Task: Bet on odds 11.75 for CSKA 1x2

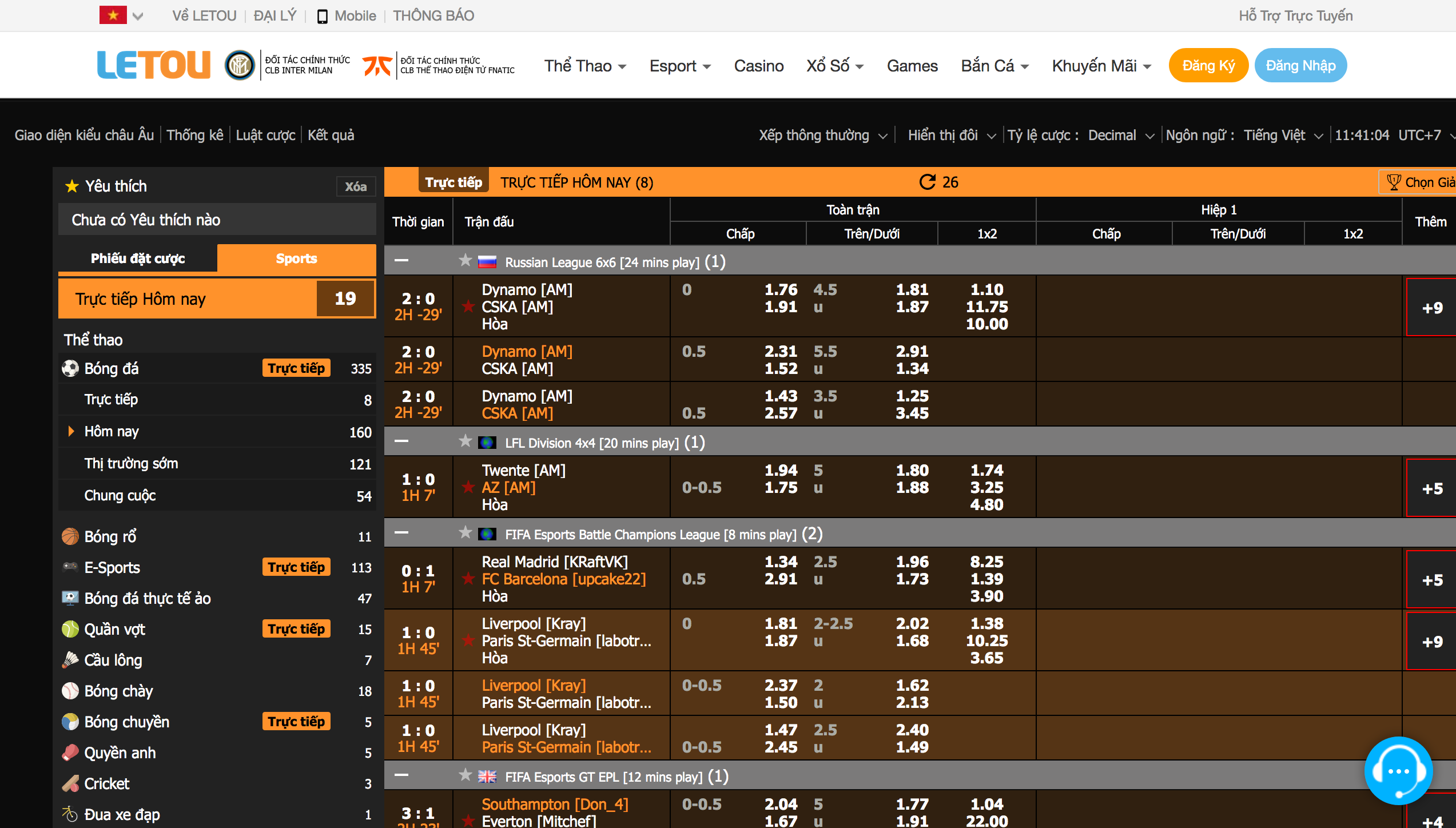Action: coord(986,307)
